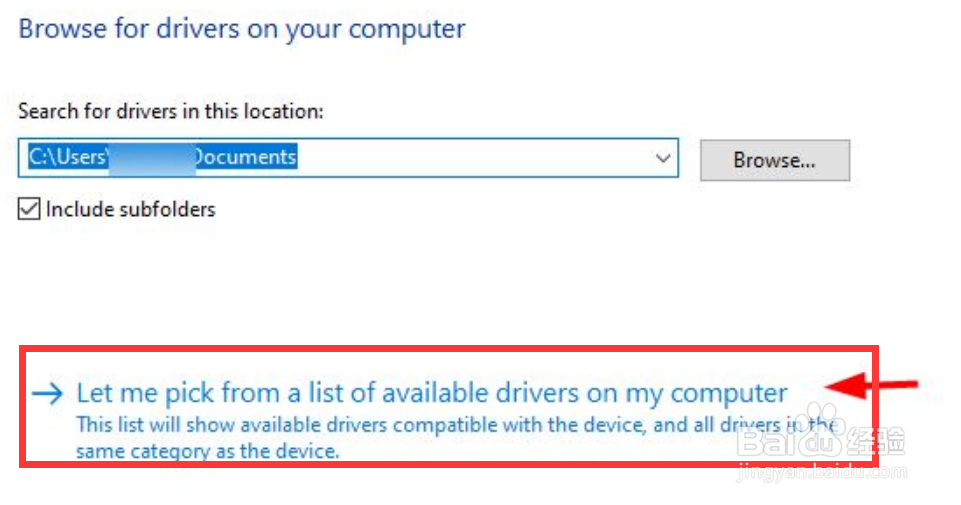961x505 pixels.
Task: Open Let me pick from a list link
Action: pyautogui.click(x=432, y=393)
